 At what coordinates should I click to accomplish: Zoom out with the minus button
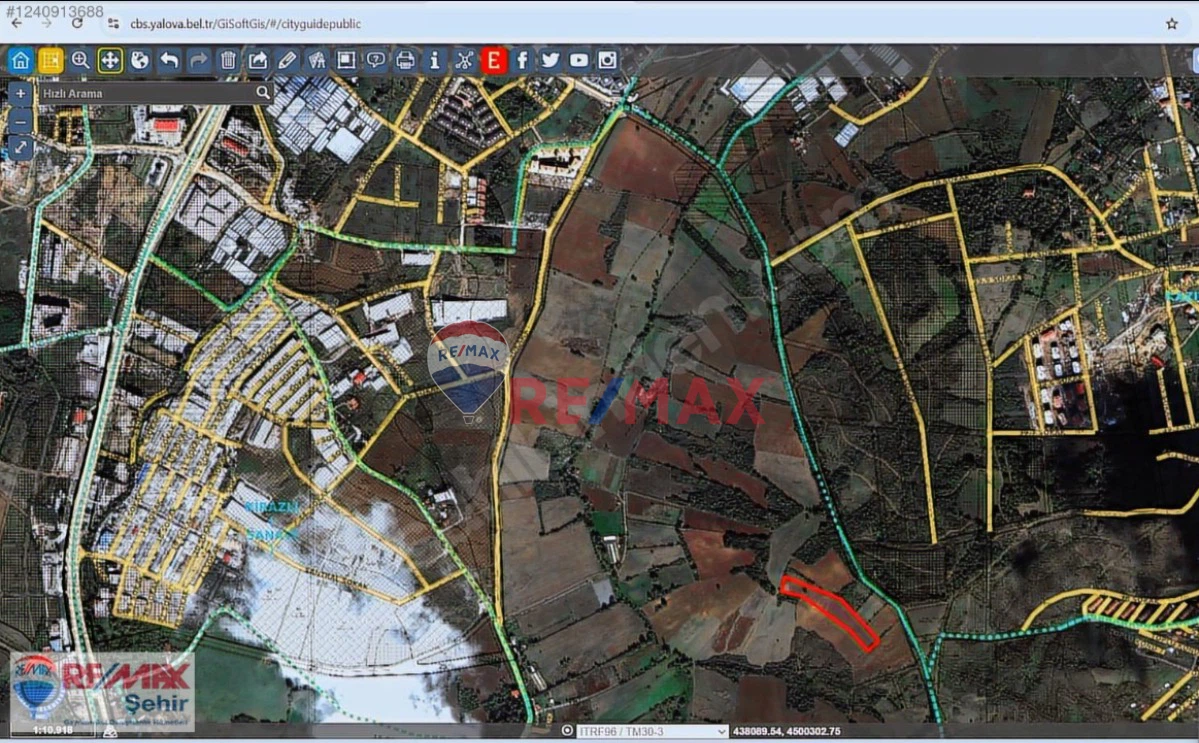21,122
